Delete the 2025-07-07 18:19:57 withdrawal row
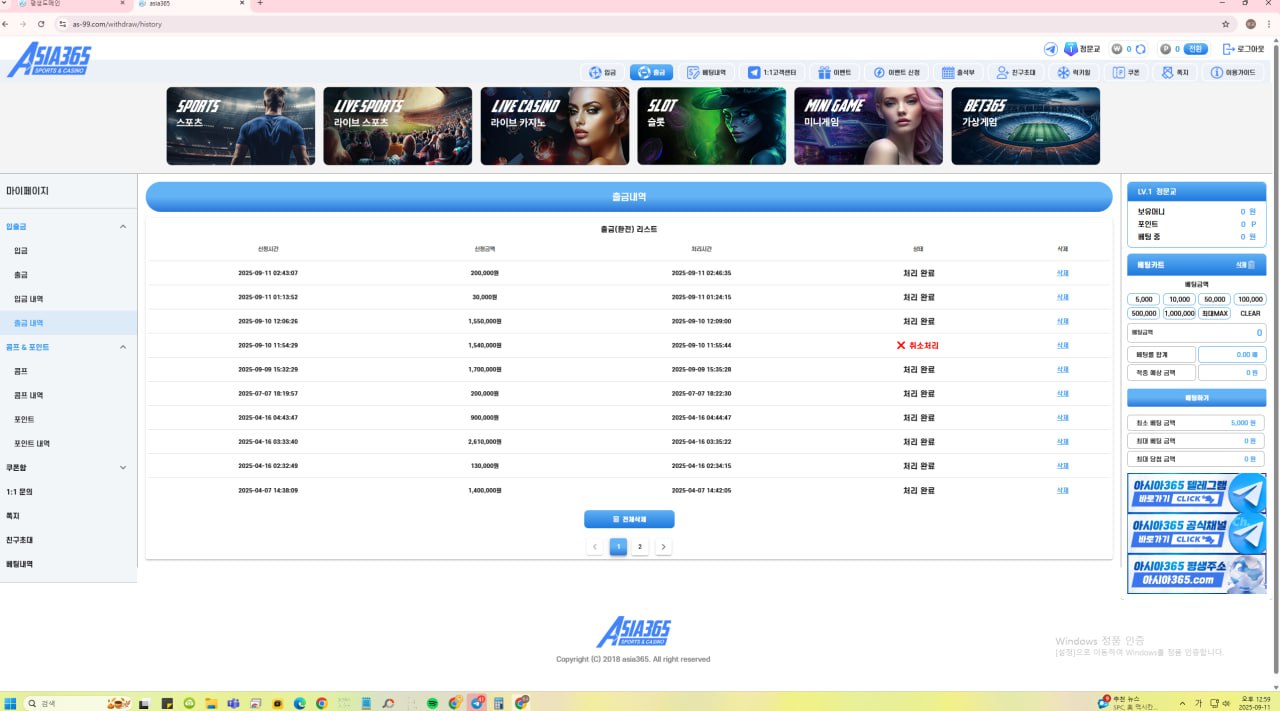 point(1062,394)
